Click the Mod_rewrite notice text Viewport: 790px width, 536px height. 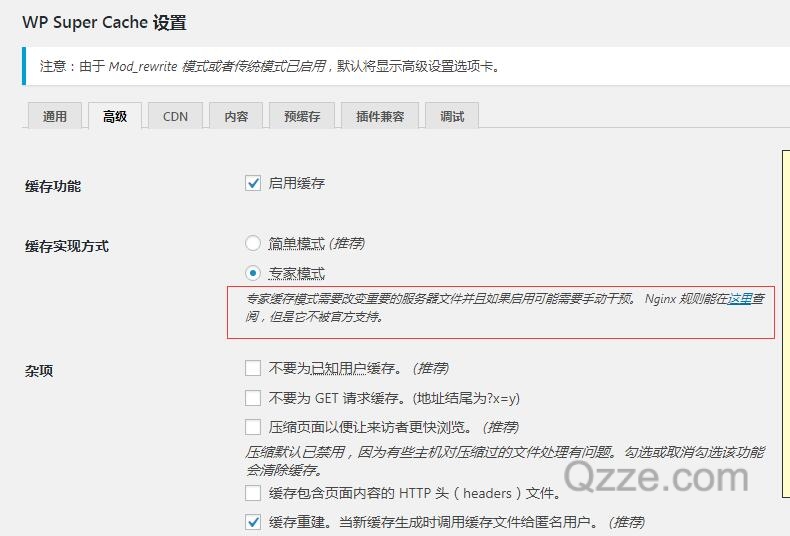click(x=270, y=66)
